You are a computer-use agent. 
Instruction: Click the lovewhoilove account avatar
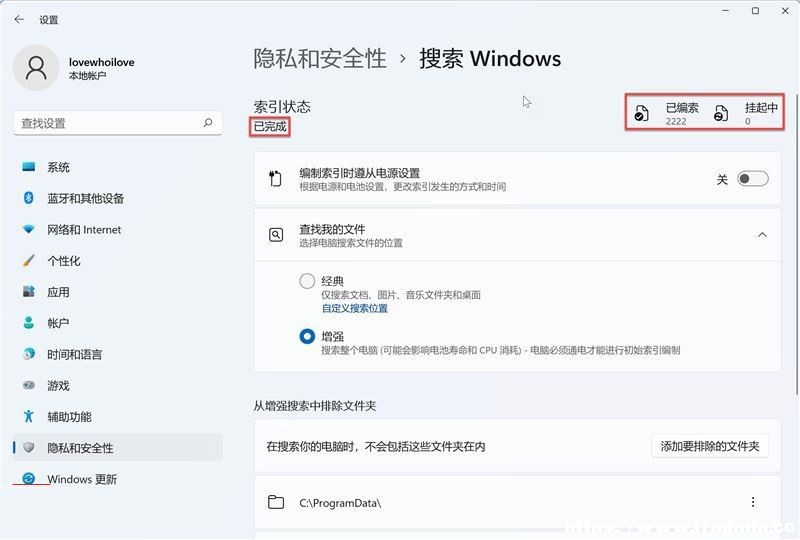point(36,67)
